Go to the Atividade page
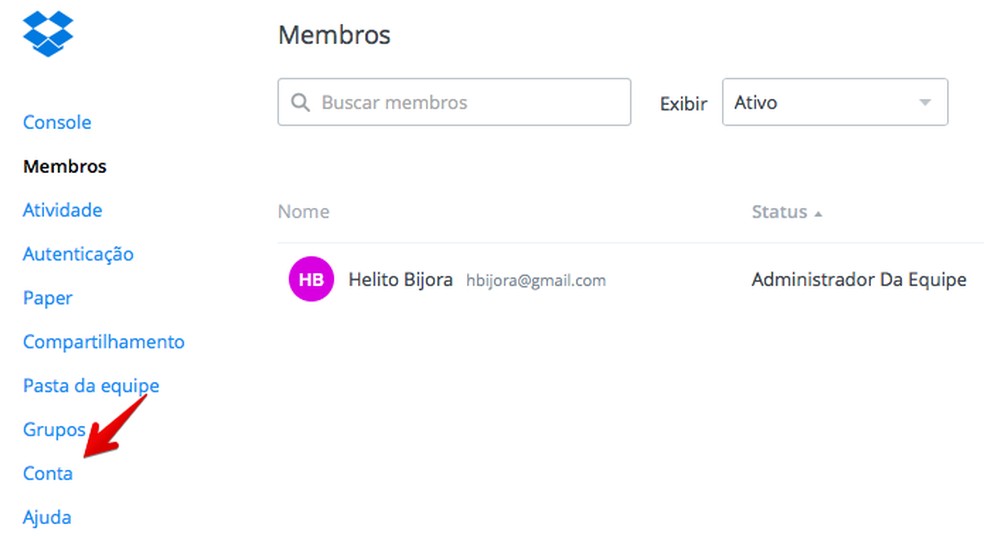The image size is (984, 538). pyautogui.click(x=62, y=210)
